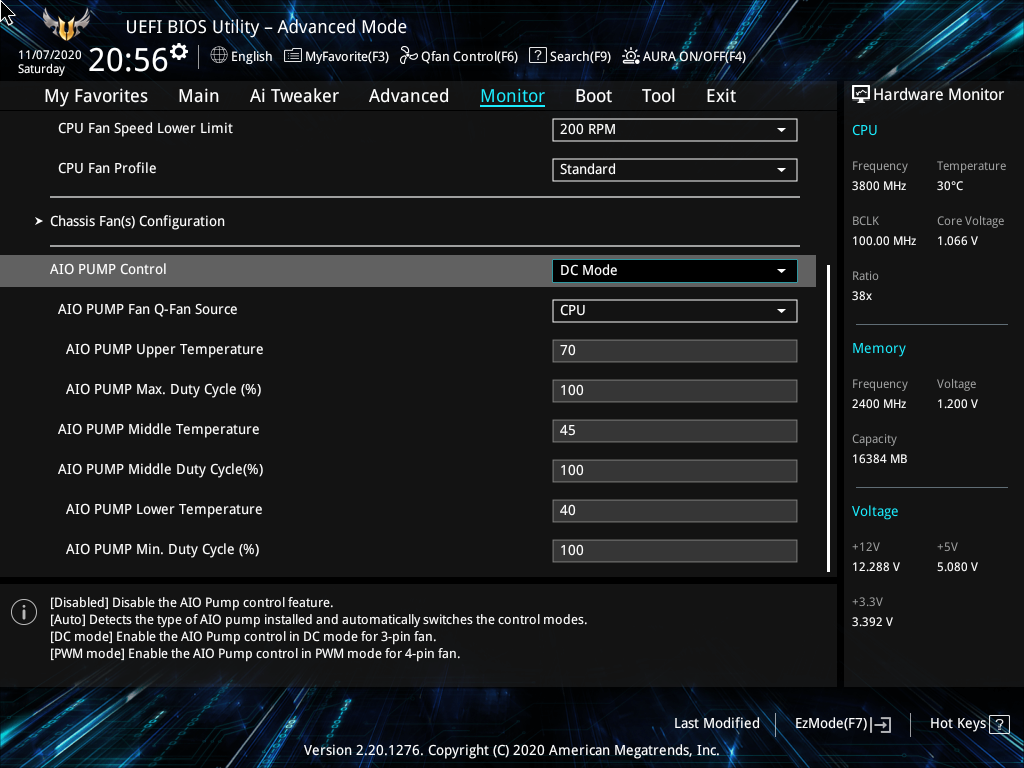Screen dimensions: 1024x768
Task: Click AIO PUMP Upper Temperature field
Action: pyautogui.click(x=675, y=350)
